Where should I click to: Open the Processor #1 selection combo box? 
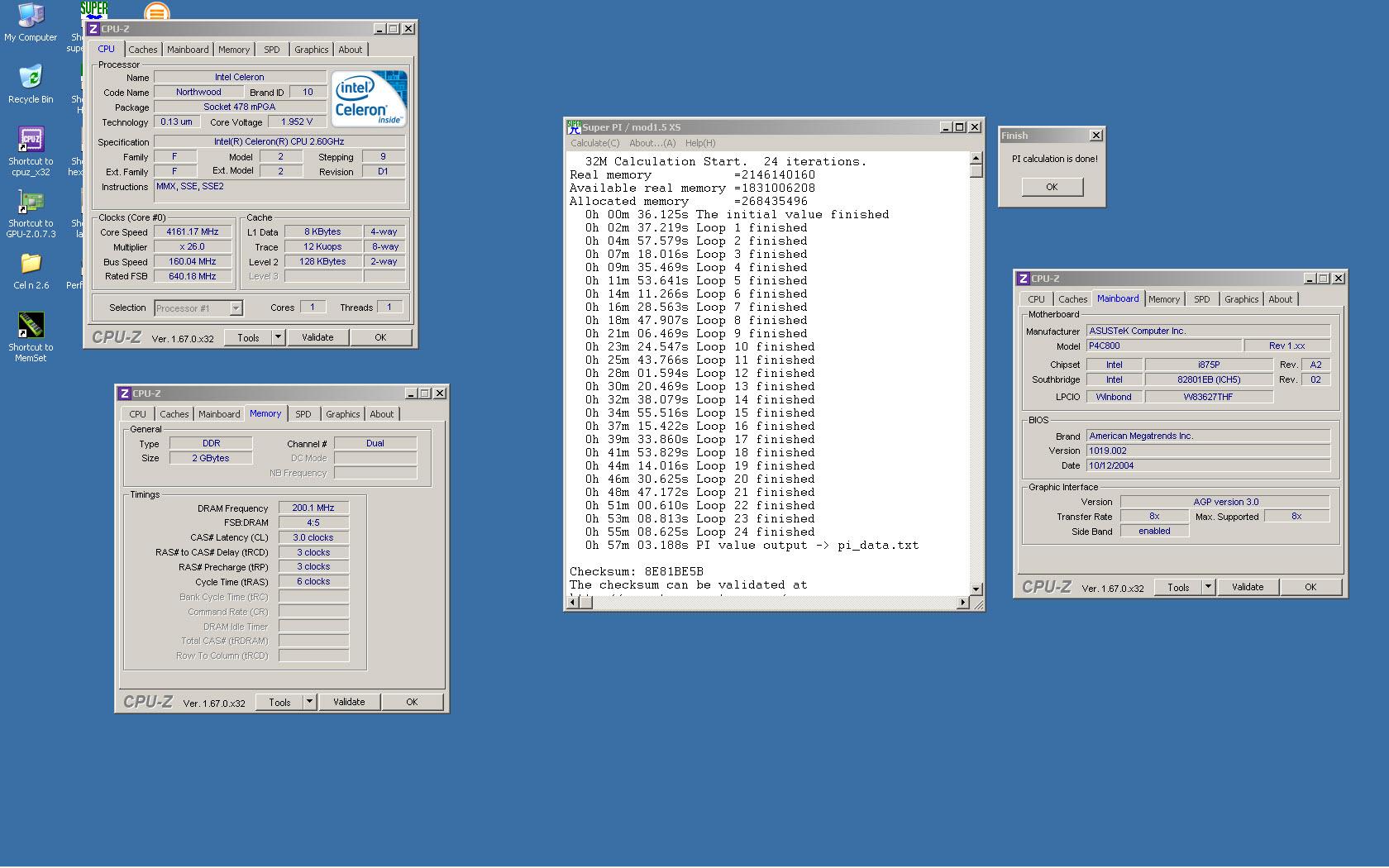point(198,308)
